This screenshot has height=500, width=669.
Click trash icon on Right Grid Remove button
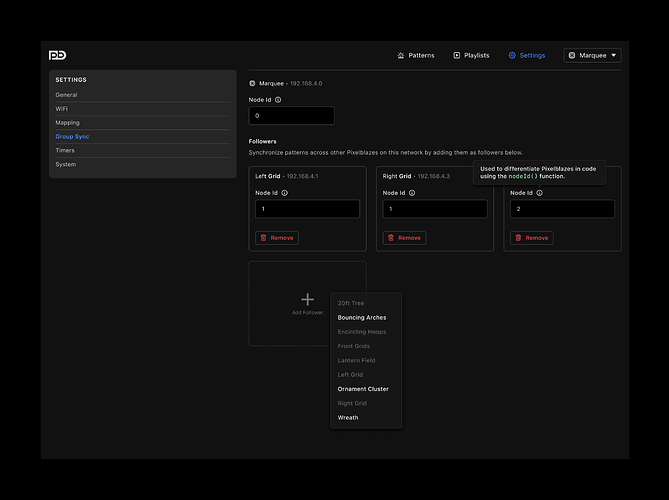pos(391,238)
